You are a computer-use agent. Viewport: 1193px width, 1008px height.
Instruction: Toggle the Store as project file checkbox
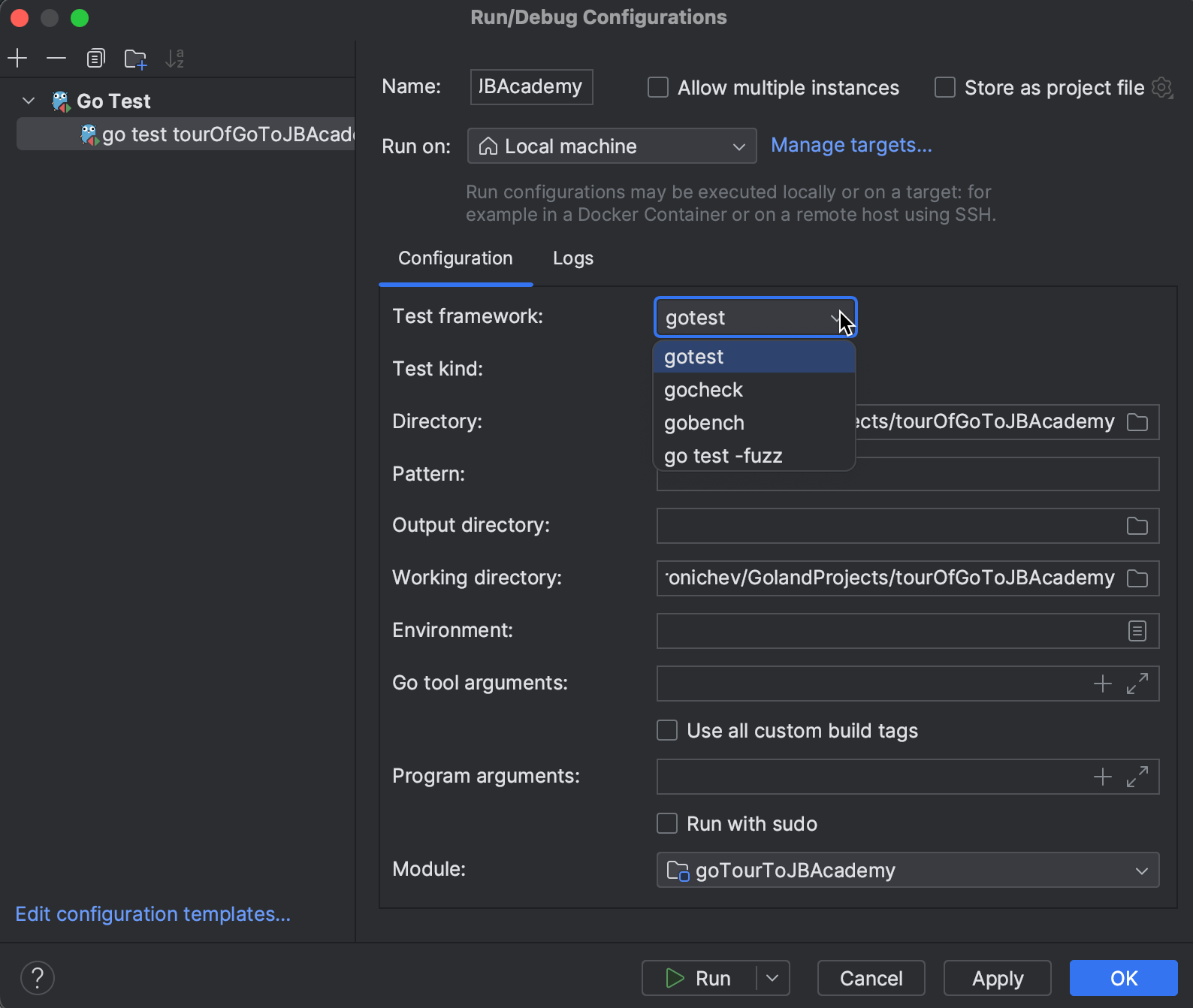[x=945, y=88]
